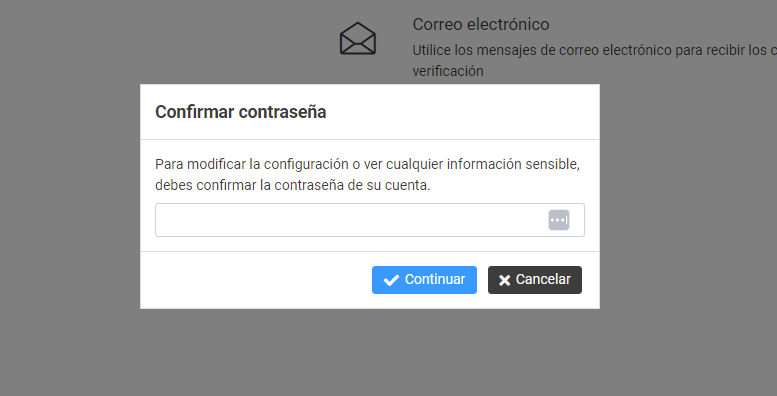The height and width of the screenshot is (396, 777).
Task: Click the open envelope email icon
Action: click(358, 39)
